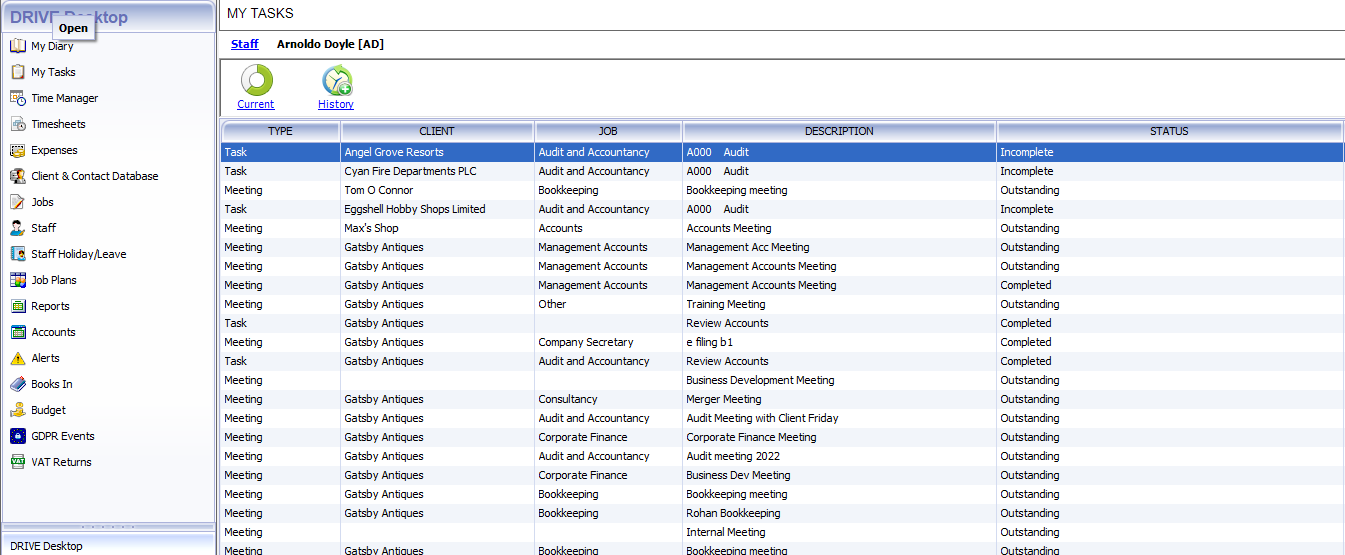Select the Cyan Fire Departments PLC row
The height and width of the screenshot is (555, 1345).
click(782, 171)
